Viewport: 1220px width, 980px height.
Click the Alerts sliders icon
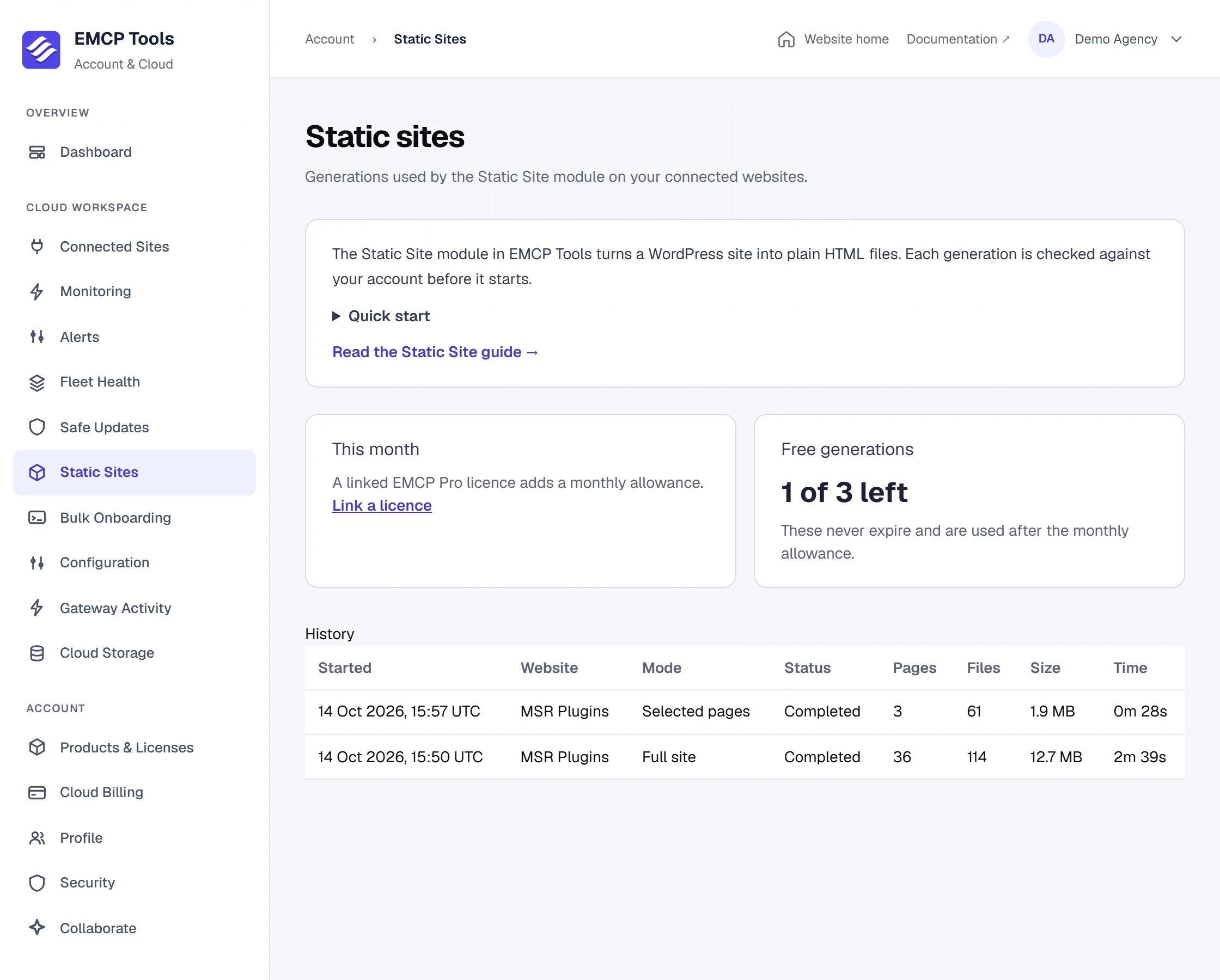(x=37, y=336)
